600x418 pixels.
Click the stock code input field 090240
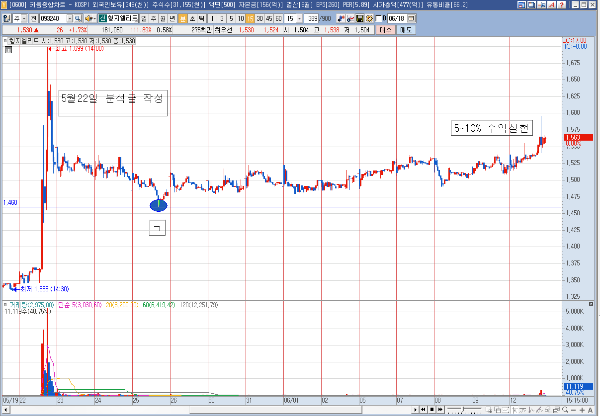tap(53, 18)
